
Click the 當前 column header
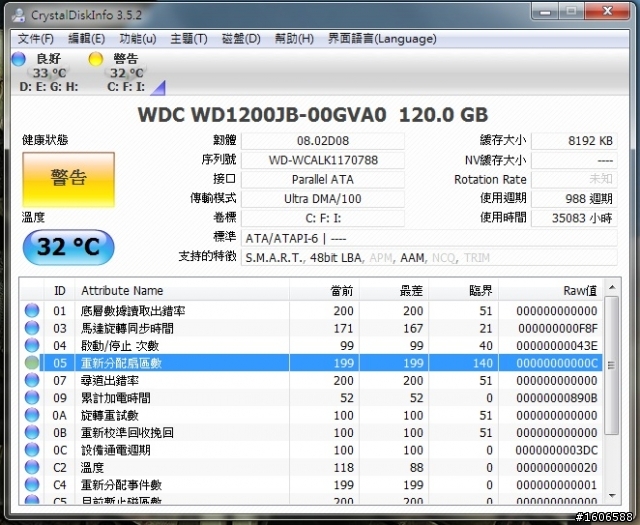click(324, 291)
